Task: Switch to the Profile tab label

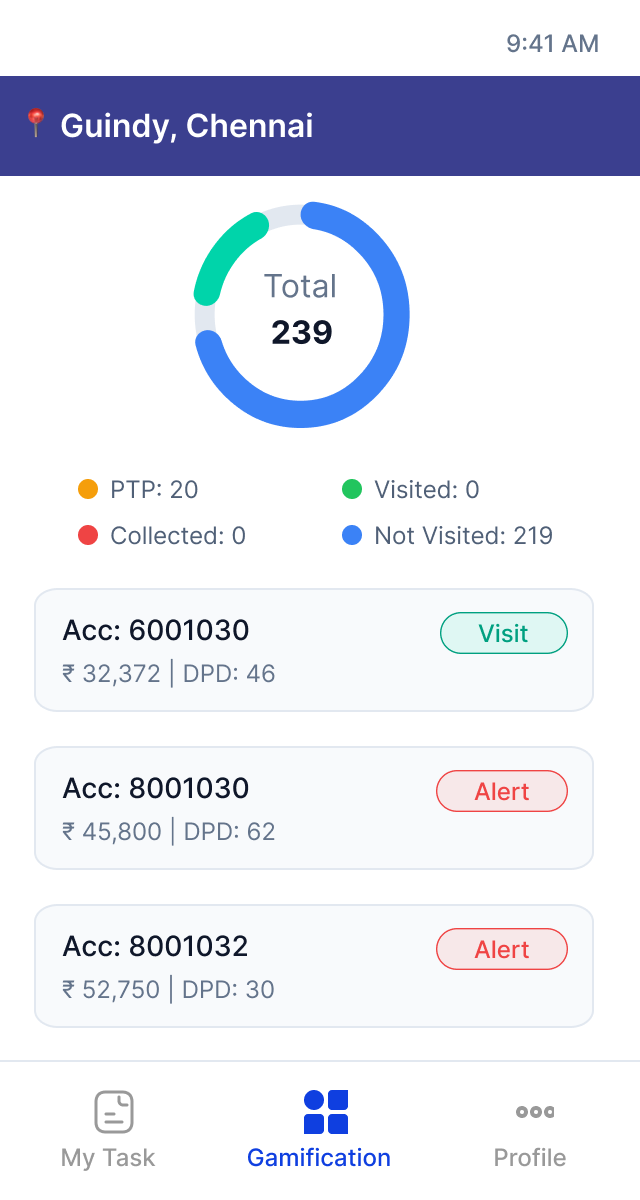Action: coord(530,1158)
